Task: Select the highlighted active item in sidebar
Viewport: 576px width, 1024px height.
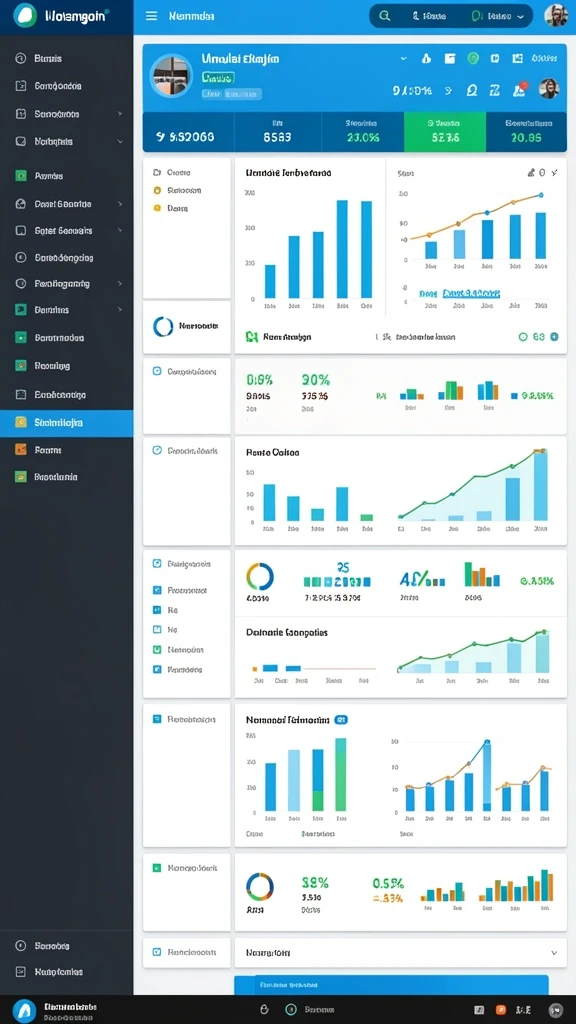Action: click(67, 423)
